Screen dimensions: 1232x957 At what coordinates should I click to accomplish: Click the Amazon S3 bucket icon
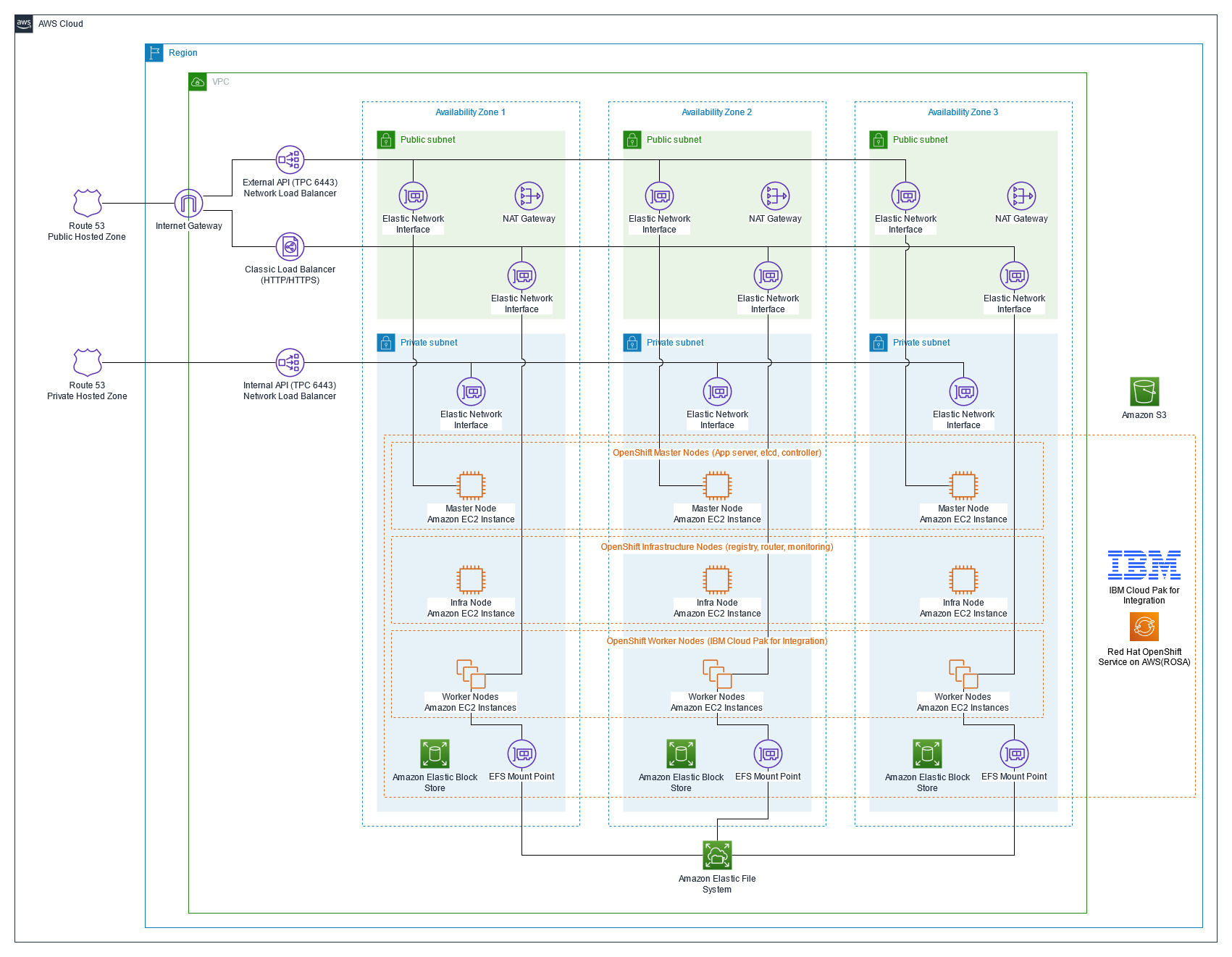(x=1144, y=393)
